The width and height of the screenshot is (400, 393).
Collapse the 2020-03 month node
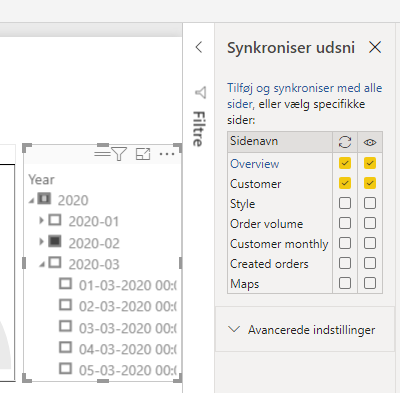click(42, 265)
